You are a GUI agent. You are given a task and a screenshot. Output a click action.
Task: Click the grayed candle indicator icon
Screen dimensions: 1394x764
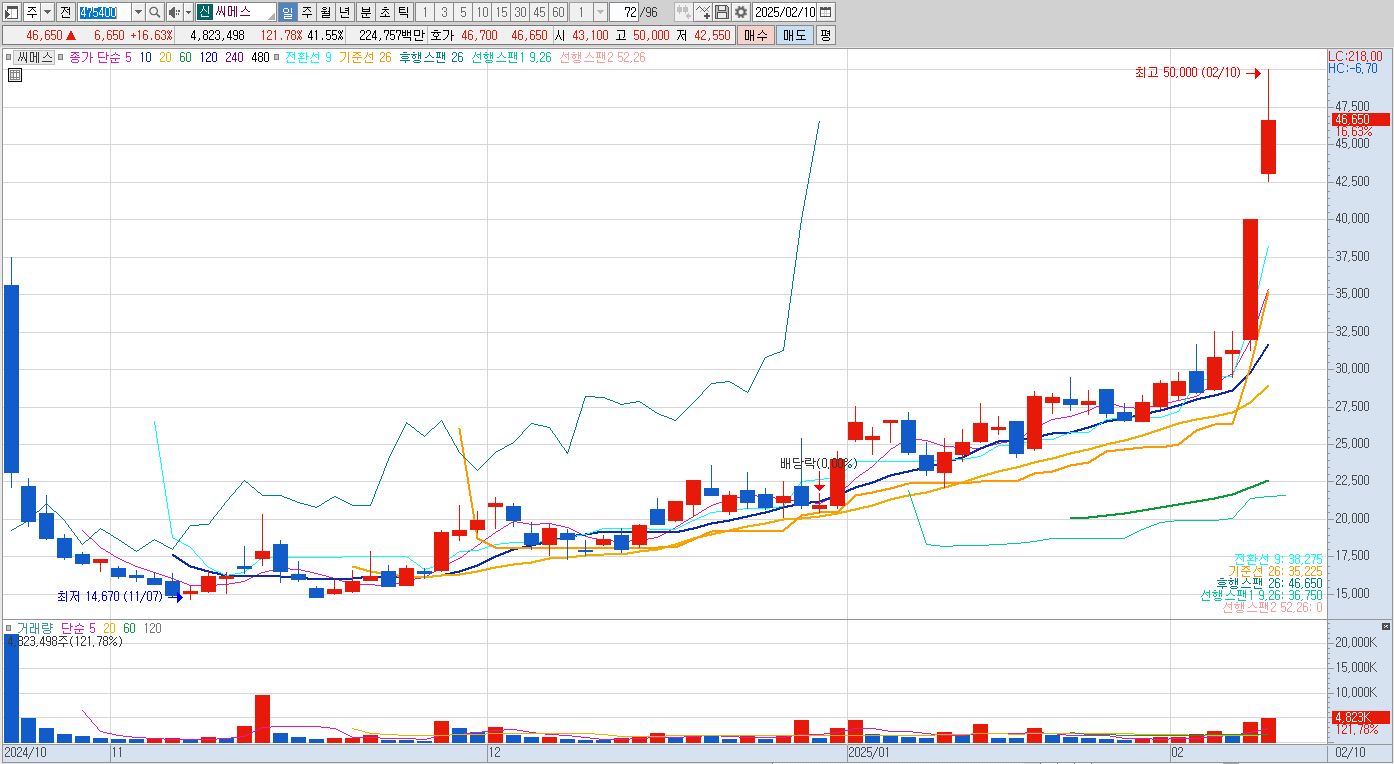(x=682, y=12)
